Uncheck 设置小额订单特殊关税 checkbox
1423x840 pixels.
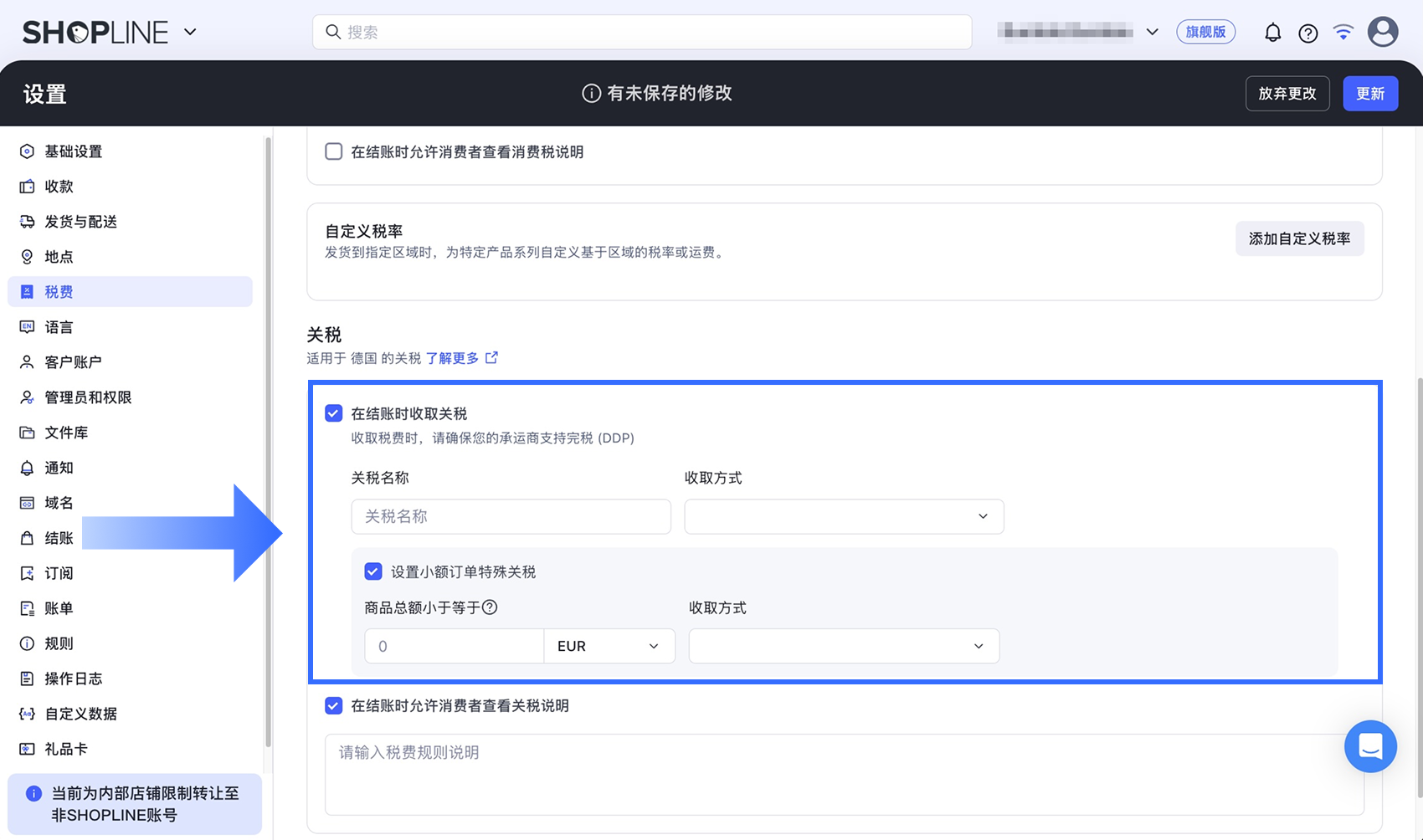373,571
